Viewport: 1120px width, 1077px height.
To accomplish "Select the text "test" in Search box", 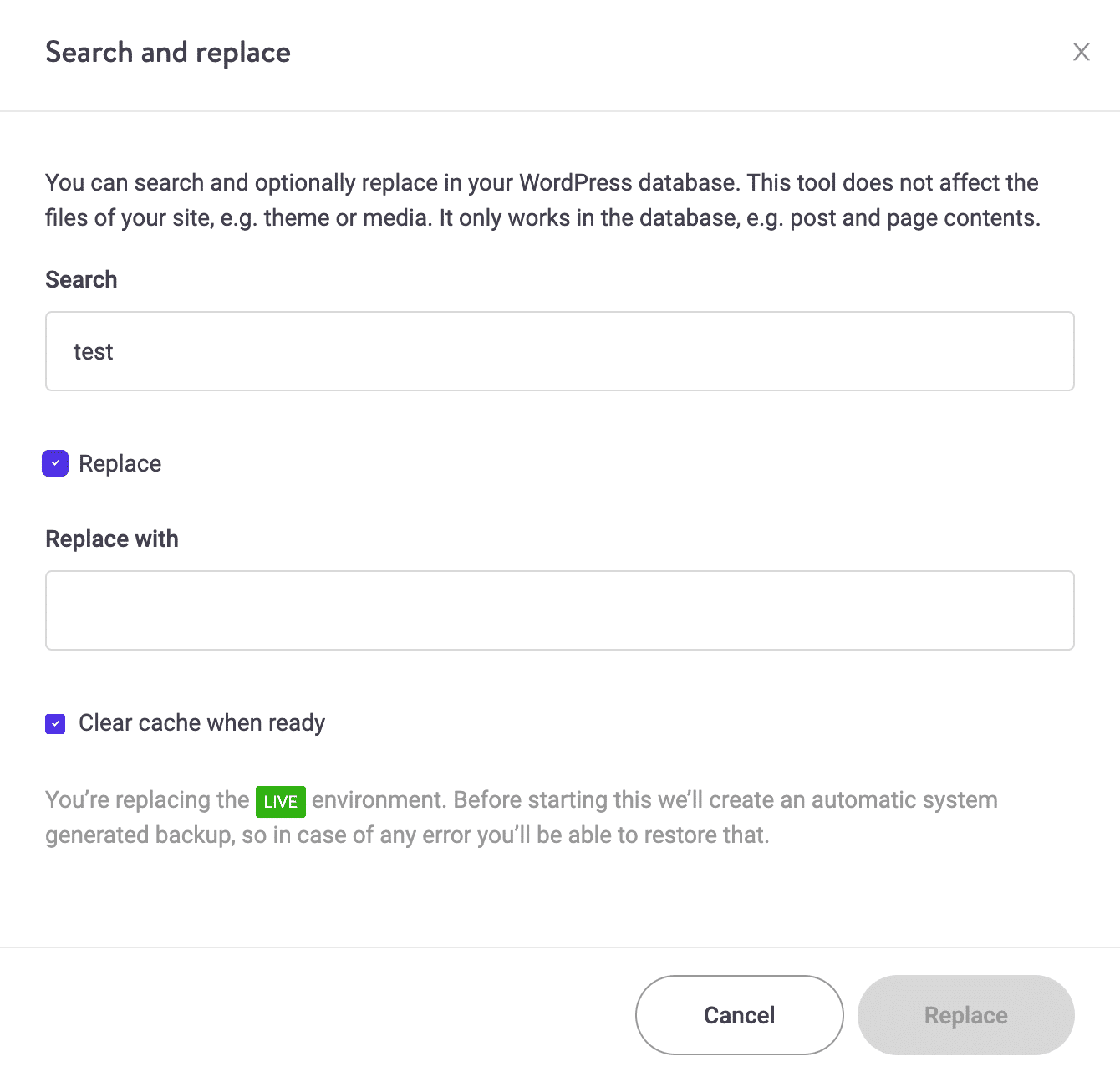I will [92, 351].
